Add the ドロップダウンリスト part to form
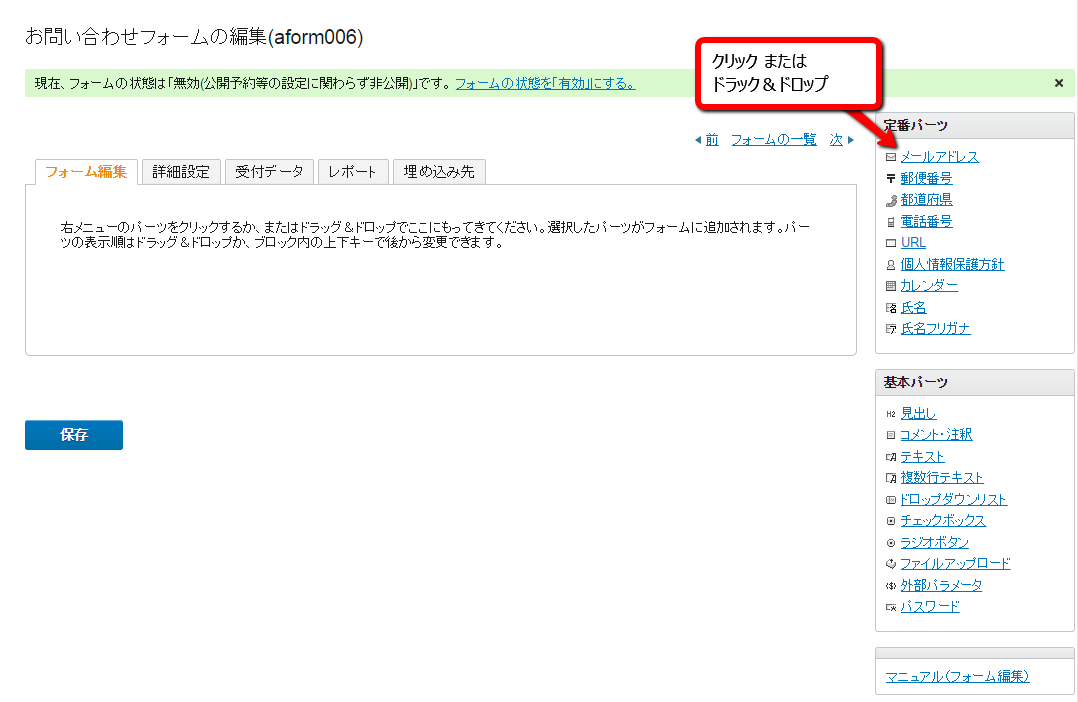 click(953, 499)
